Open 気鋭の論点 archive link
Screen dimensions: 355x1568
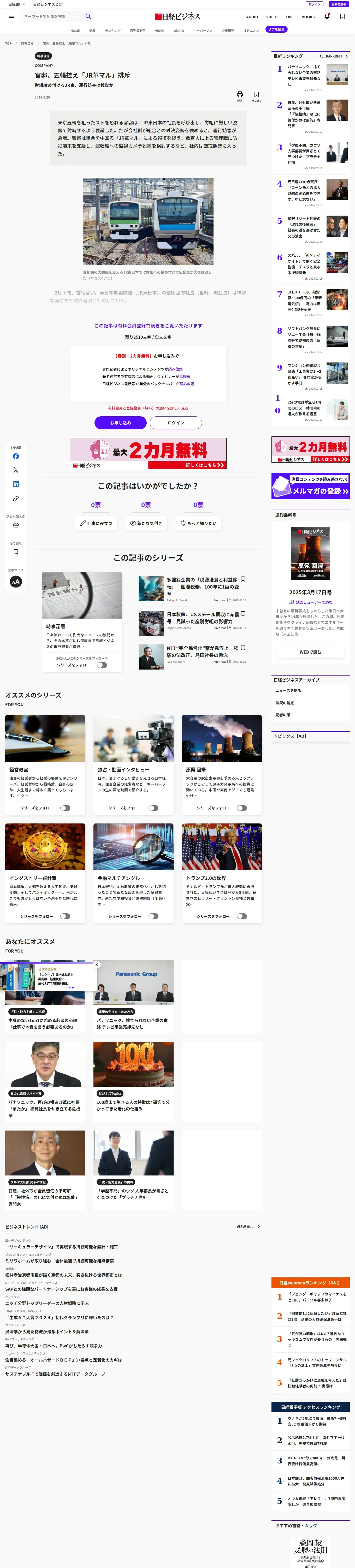point(285,703)
